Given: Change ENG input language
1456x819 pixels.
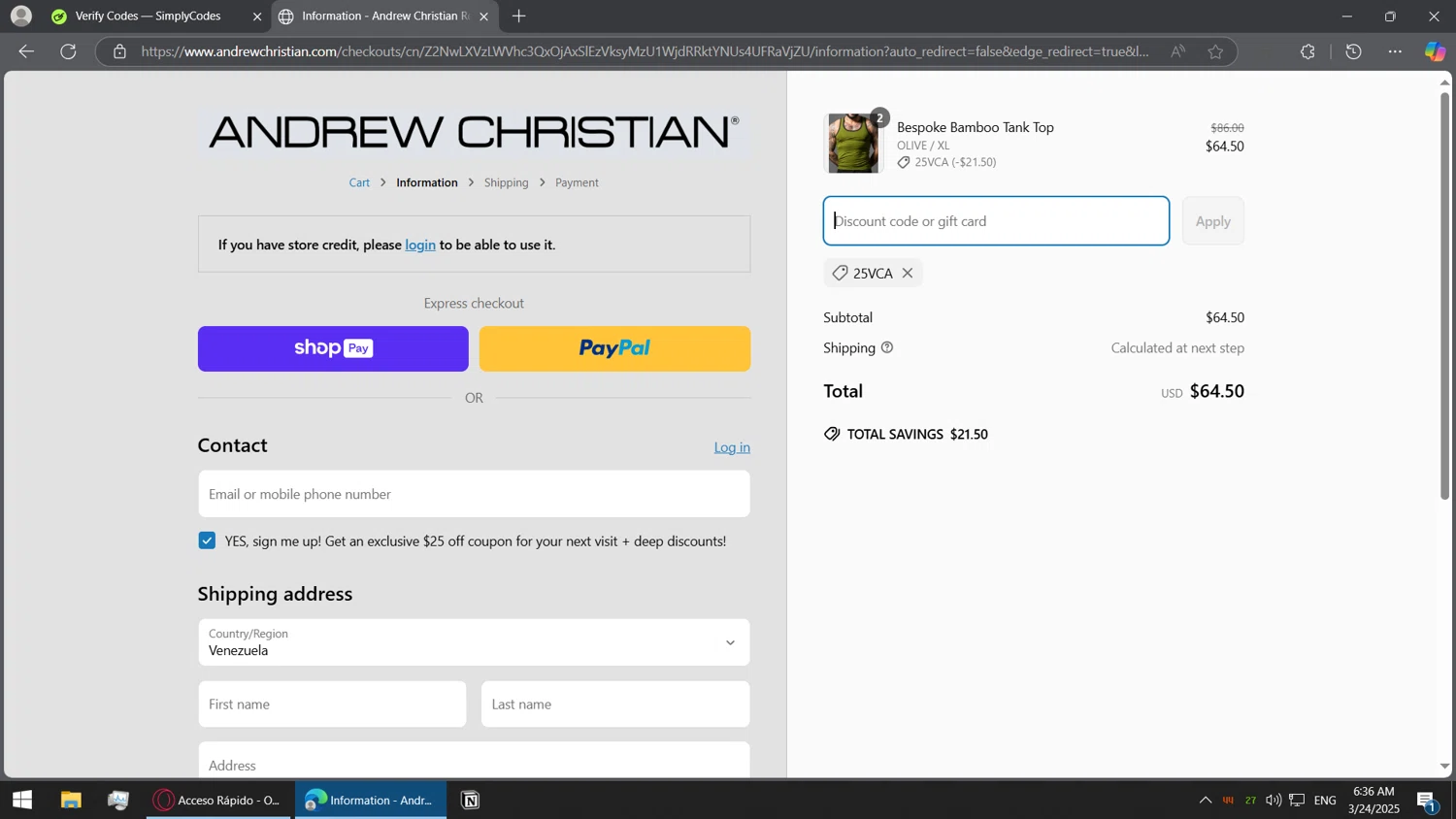Looking at the screenshot, I should click(x=1325, y=801).
